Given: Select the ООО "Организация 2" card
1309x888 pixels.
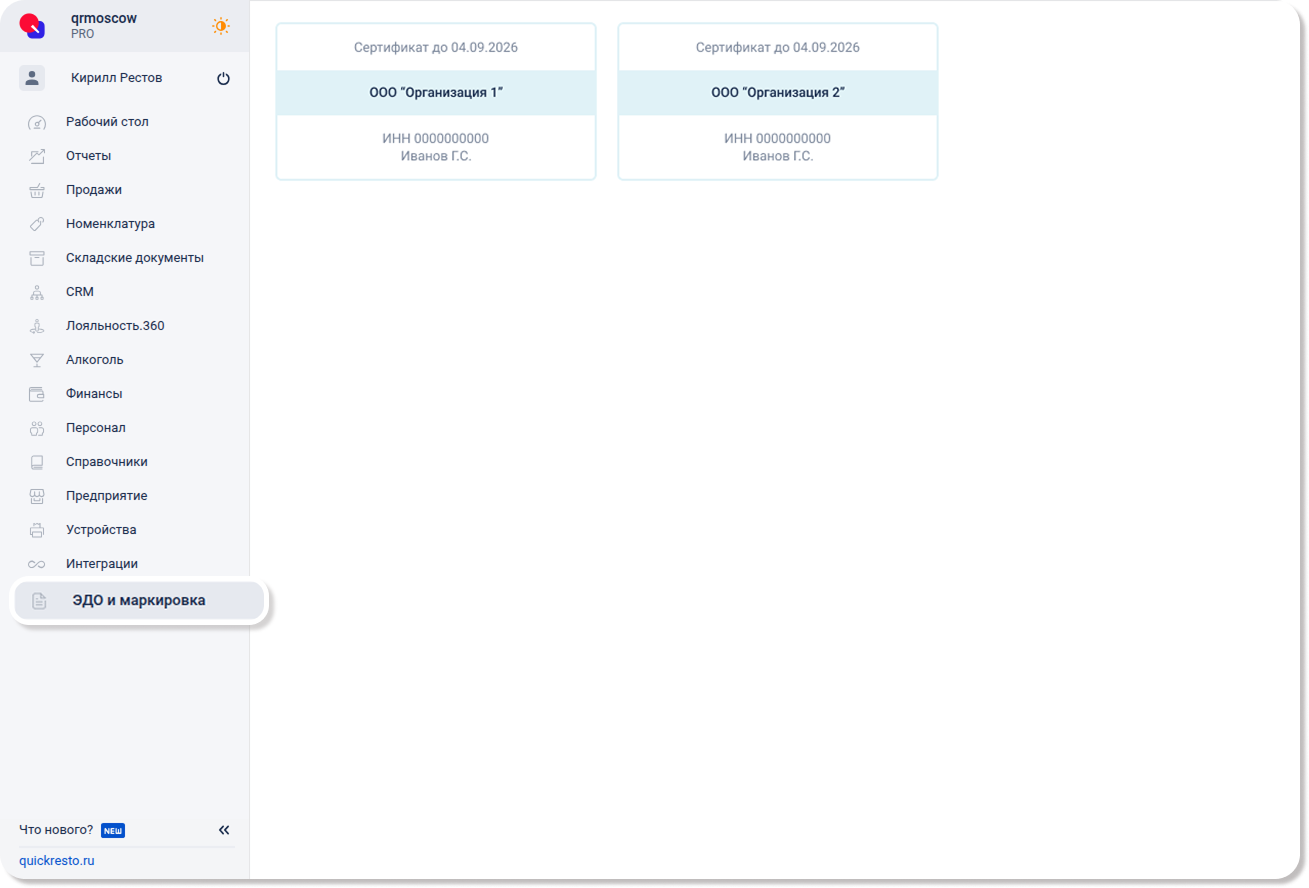Looking at the screenshot, I should coord(778,102).
